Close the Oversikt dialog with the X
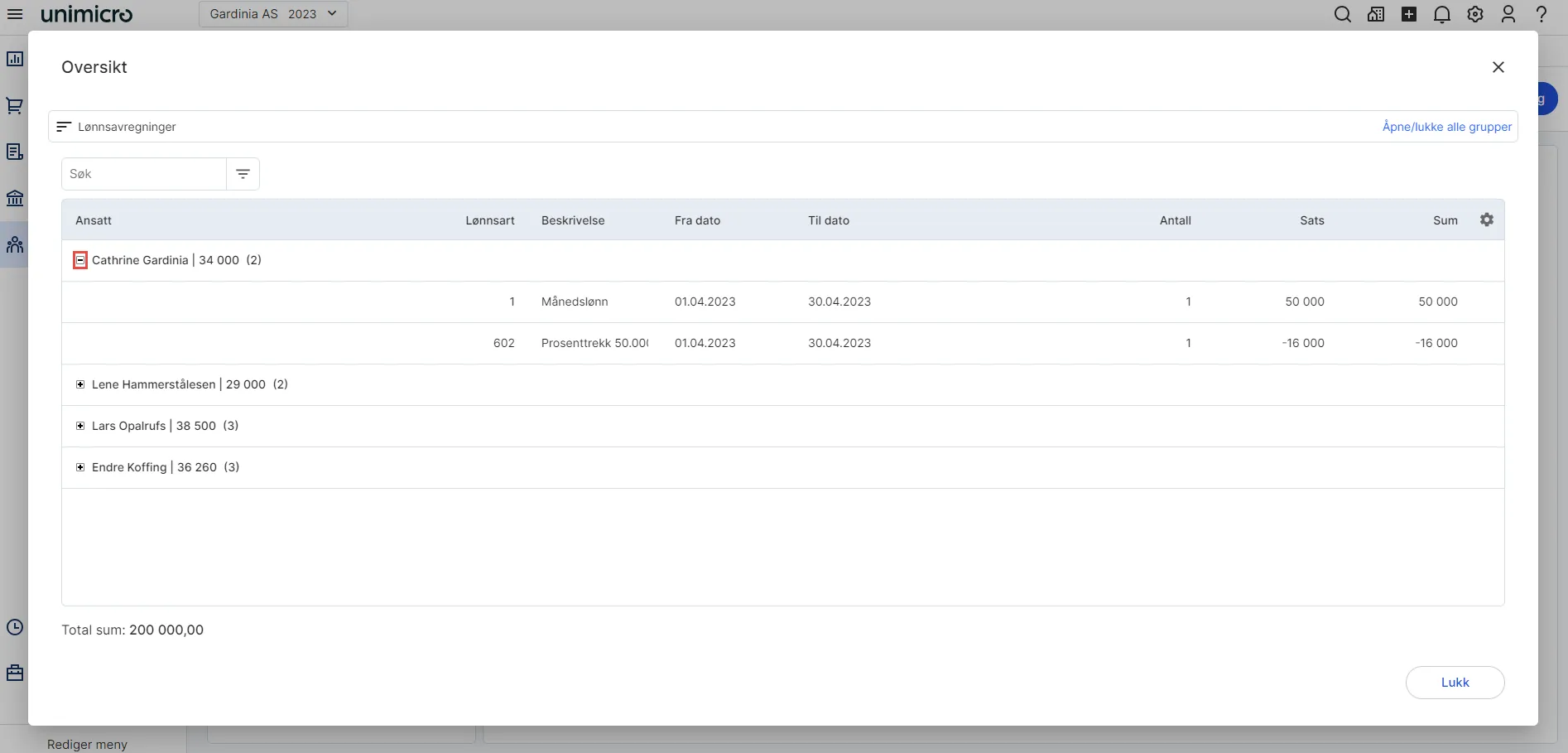Screen dimensions: 1568x753 [1498, 67]
